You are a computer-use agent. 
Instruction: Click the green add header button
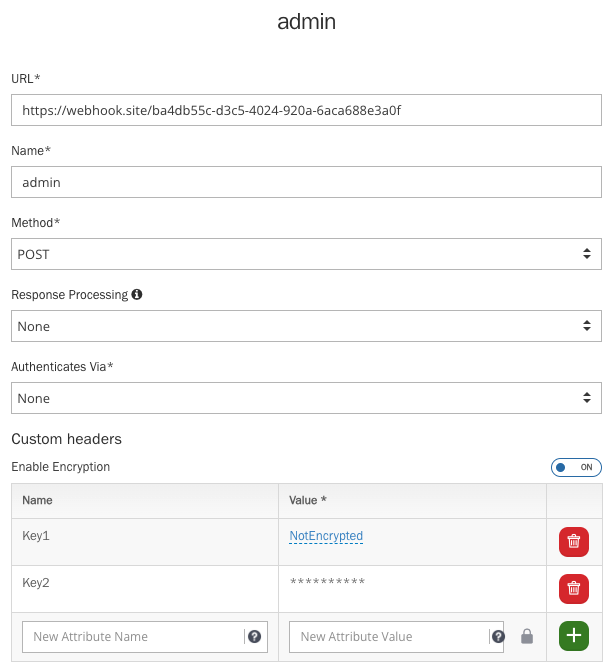click(x=573, y=636)
